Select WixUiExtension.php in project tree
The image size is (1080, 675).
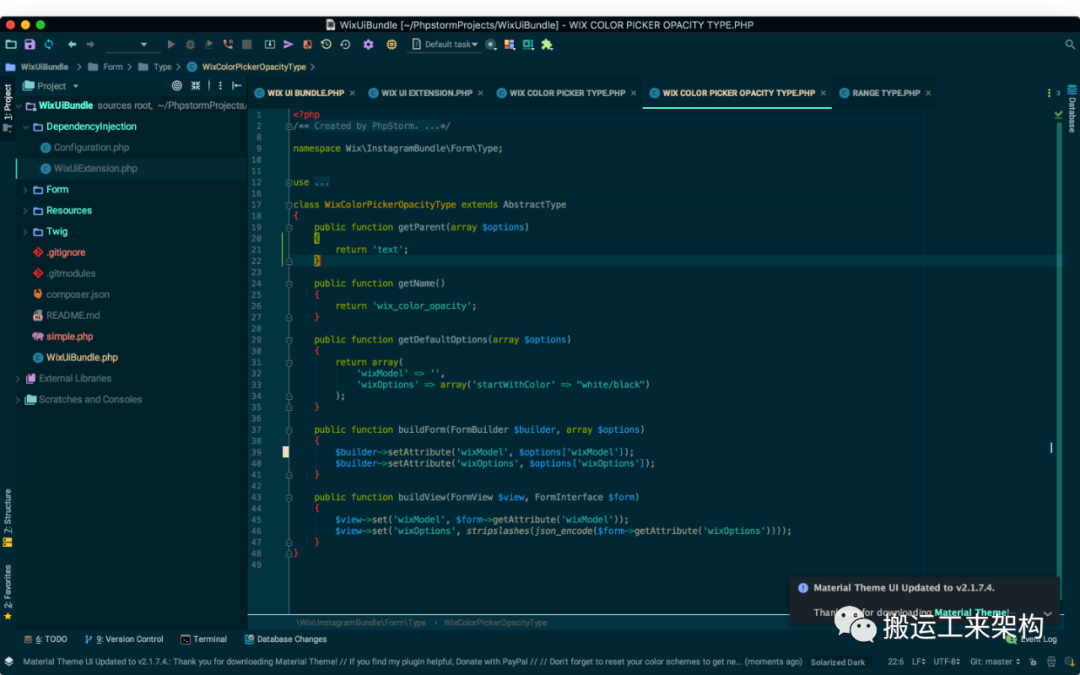95,169
